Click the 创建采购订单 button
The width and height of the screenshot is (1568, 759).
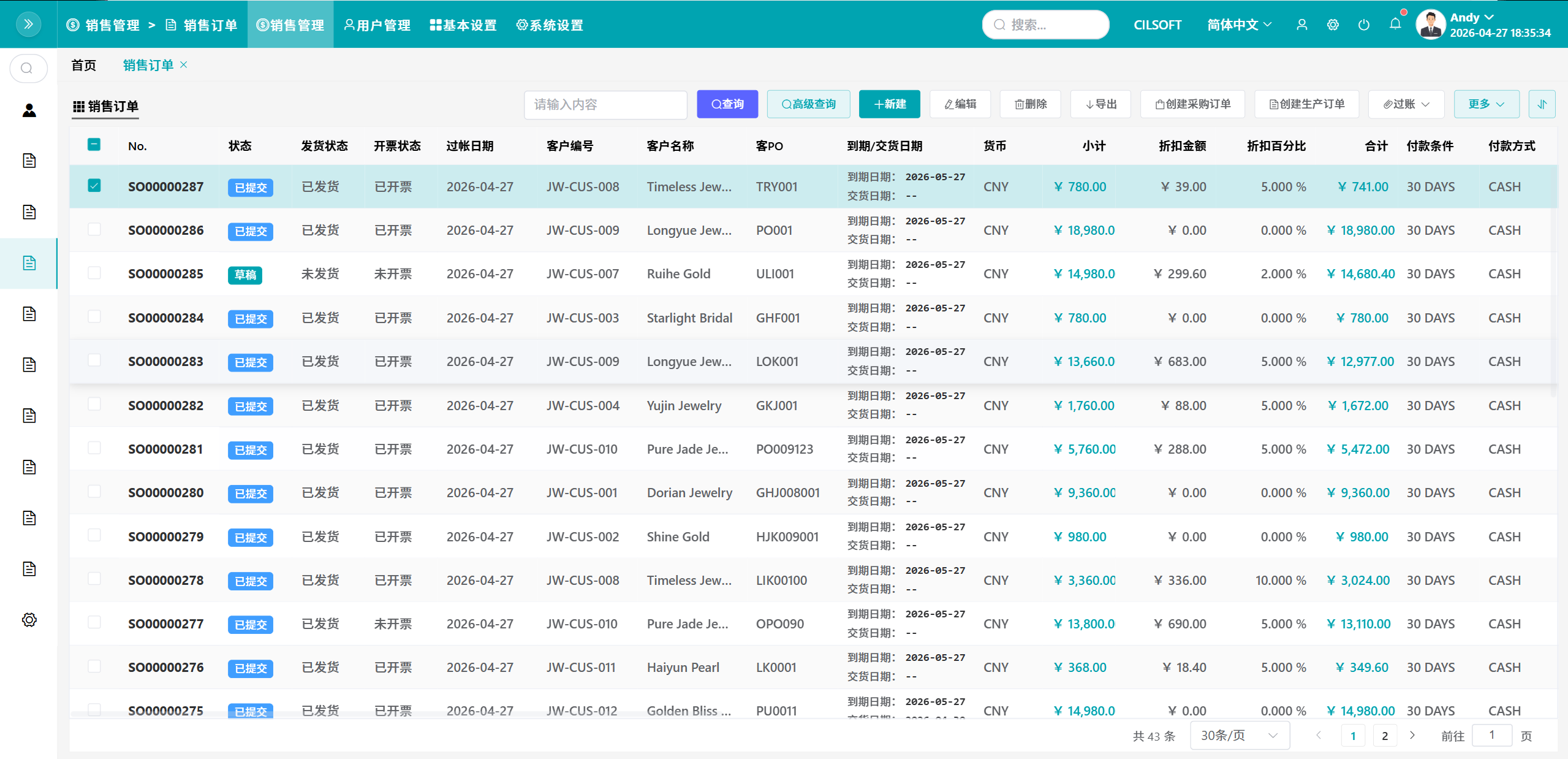click(x=1192, y=104)
